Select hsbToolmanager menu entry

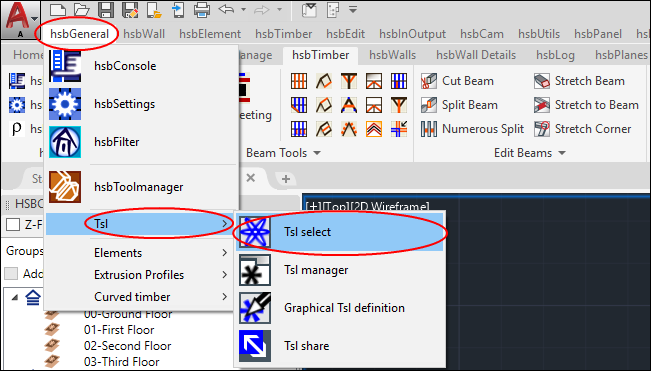coord(141,187)
